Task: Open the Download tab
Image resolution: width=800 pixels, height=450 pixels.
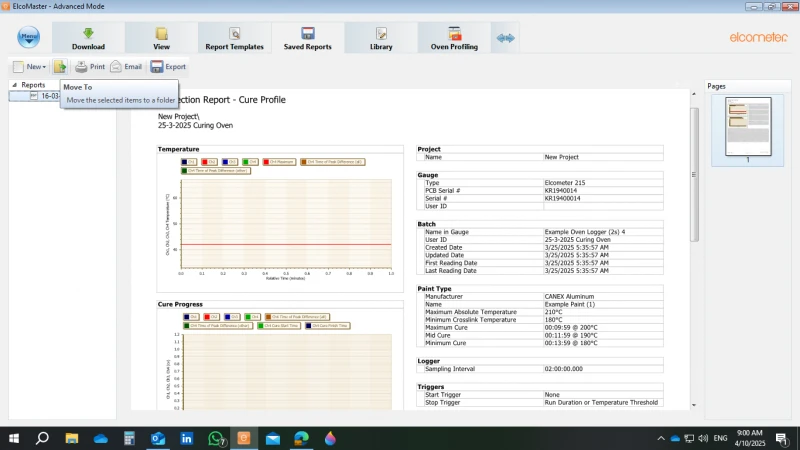Action: [x=88, y=38]
